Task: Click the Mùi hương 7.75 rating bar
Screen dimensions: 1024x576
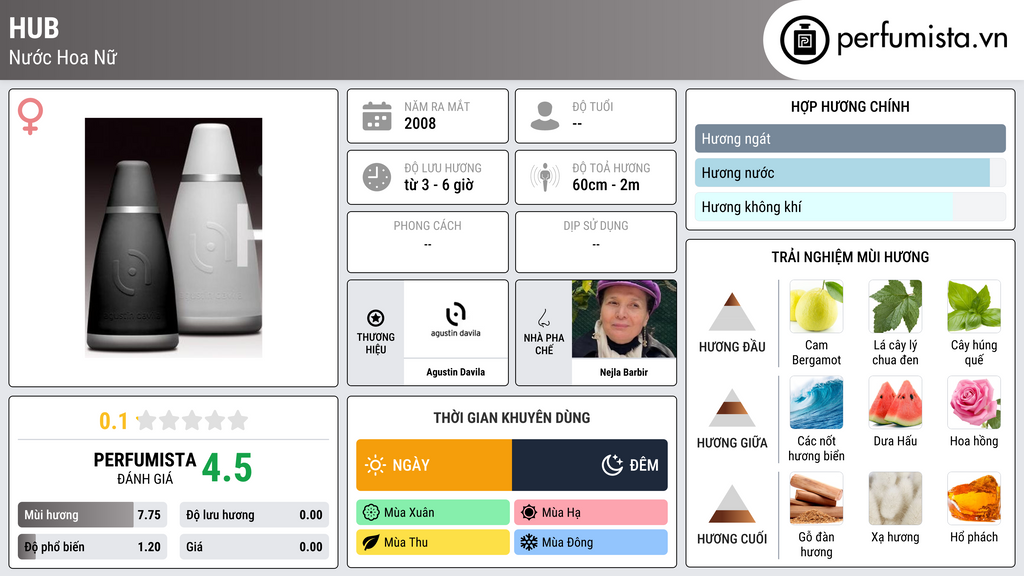Action: (x=92, y=515)
